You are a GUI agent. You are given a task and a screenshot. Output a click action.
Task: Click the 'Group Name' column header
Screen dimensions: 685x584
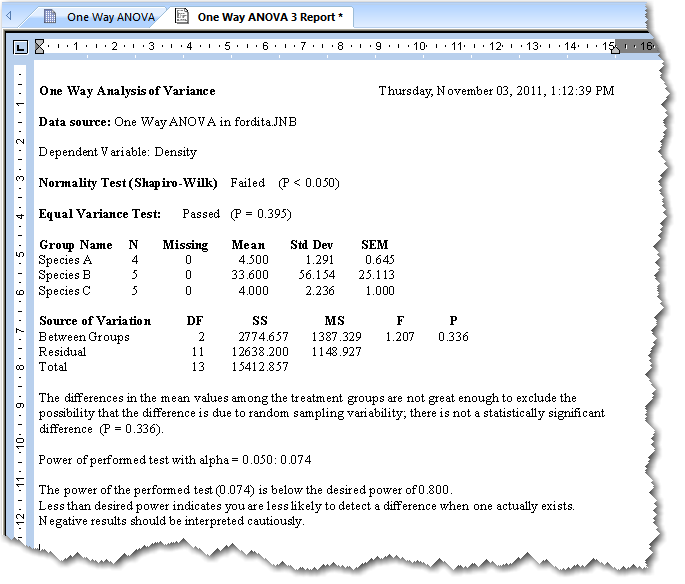(x=76, y=245)
